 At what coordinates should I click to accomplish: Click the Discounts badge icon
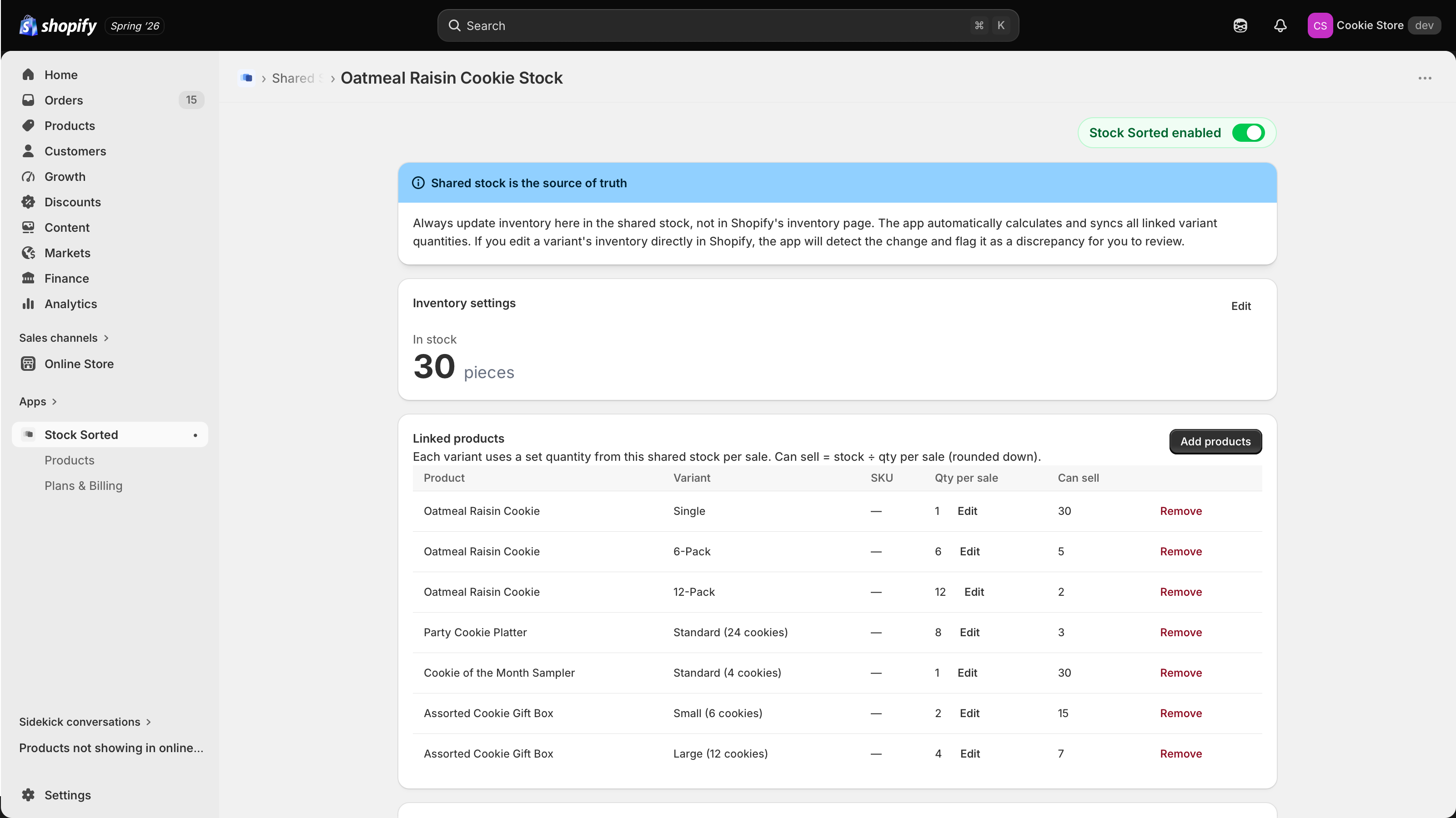[28, 202]
